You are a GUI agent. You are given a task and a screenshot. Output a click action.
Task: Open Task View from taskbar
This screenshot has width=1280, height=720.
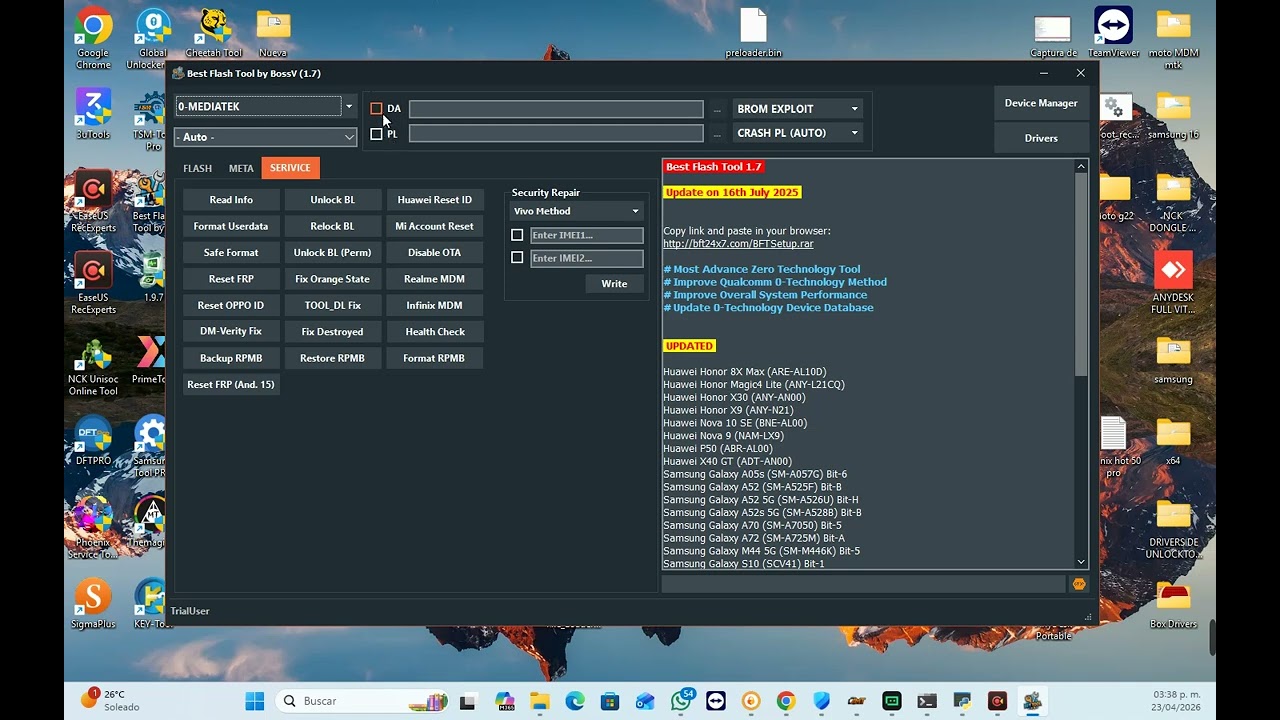(469, 701)
